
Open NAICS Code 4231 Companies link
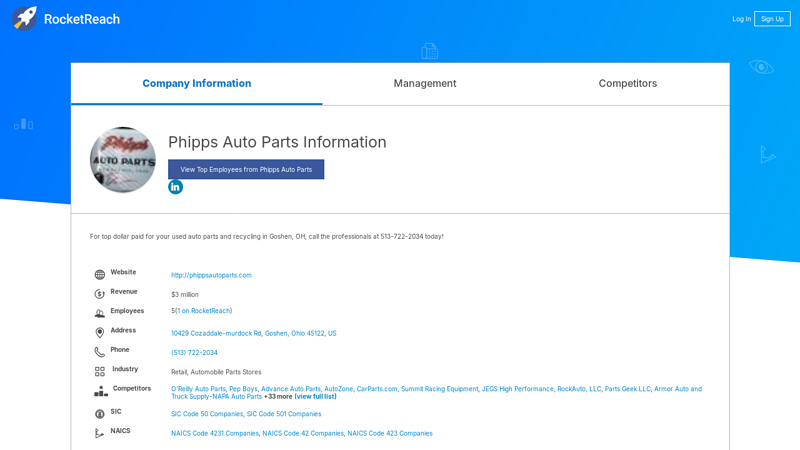[x=215, y=433]
